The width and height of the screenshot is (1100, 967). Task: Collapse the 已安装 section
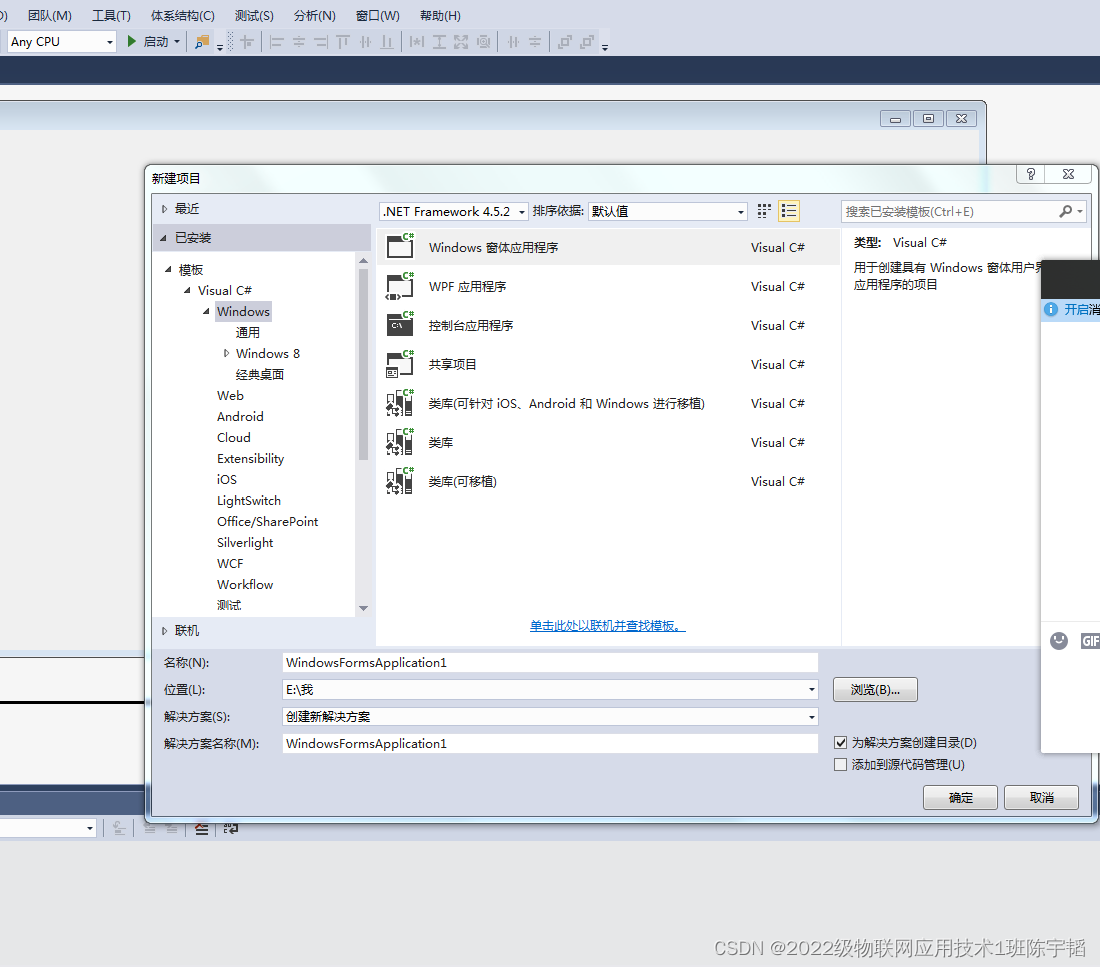[163, 238]
